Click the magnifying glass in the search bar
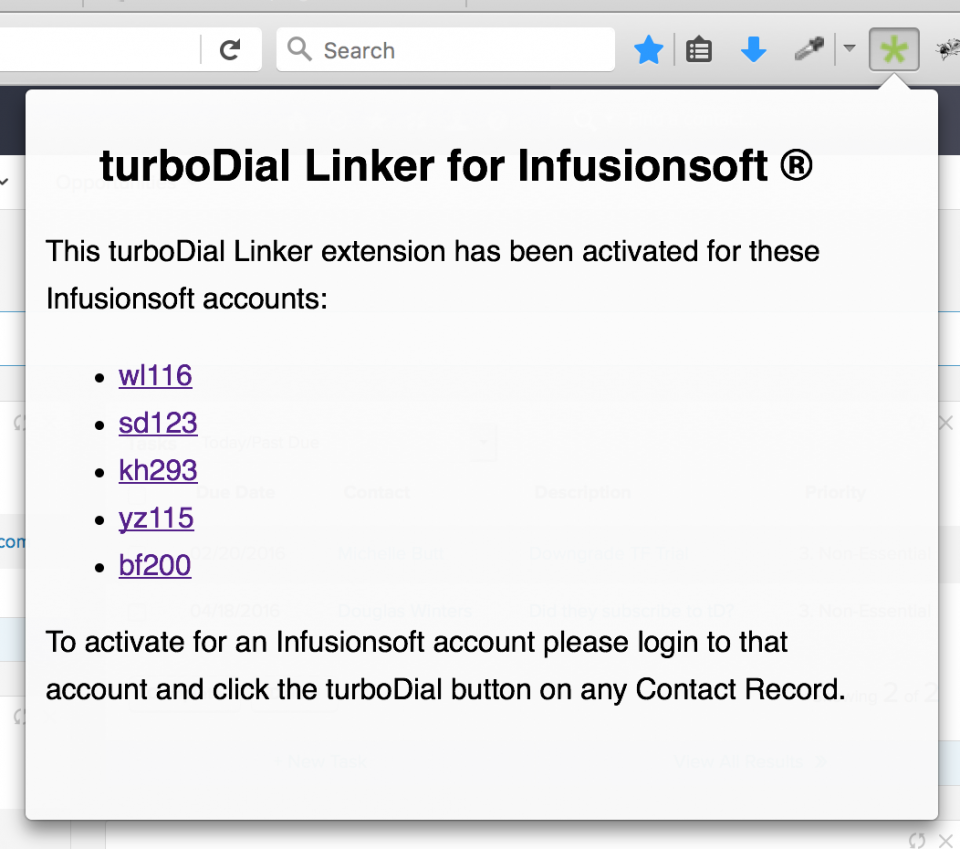Screen dimensions: 960x849 point(299,49)
